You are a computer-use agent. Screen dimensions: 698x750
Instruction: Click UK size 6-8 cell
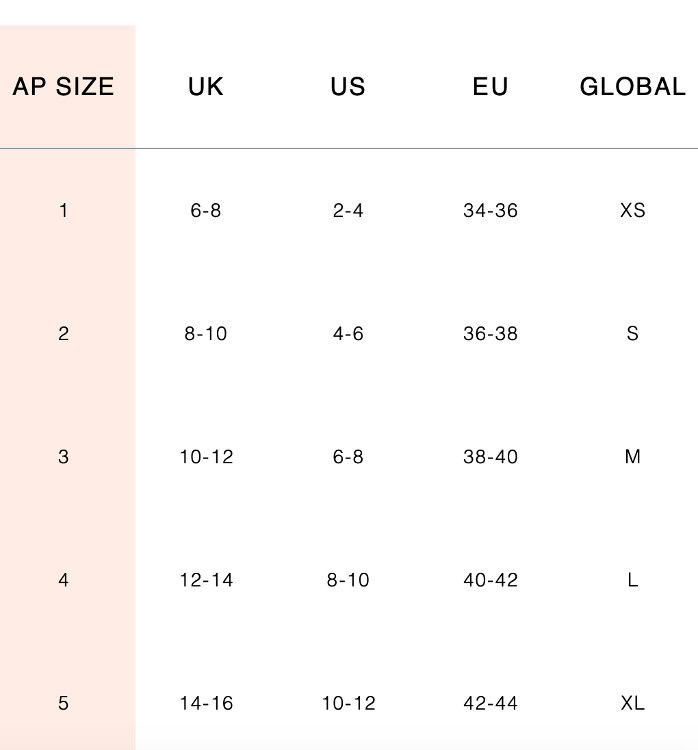[206, 210]
